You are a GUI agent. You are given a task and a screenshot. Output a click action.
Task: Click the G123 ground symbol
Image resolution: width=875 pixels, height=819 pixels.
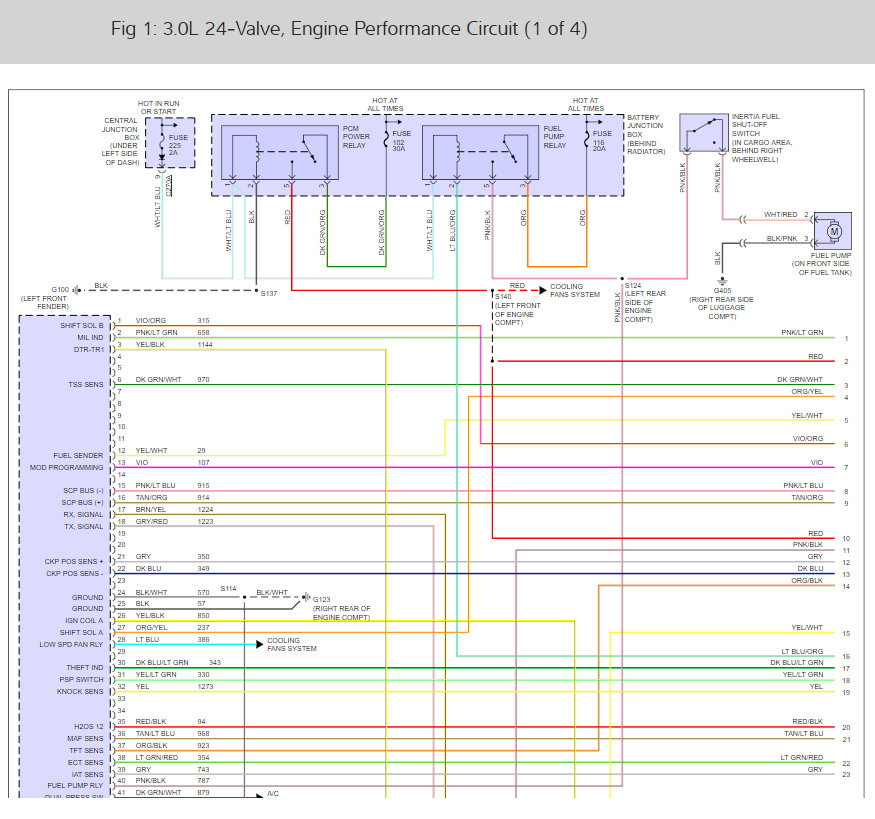click(306, 597)
